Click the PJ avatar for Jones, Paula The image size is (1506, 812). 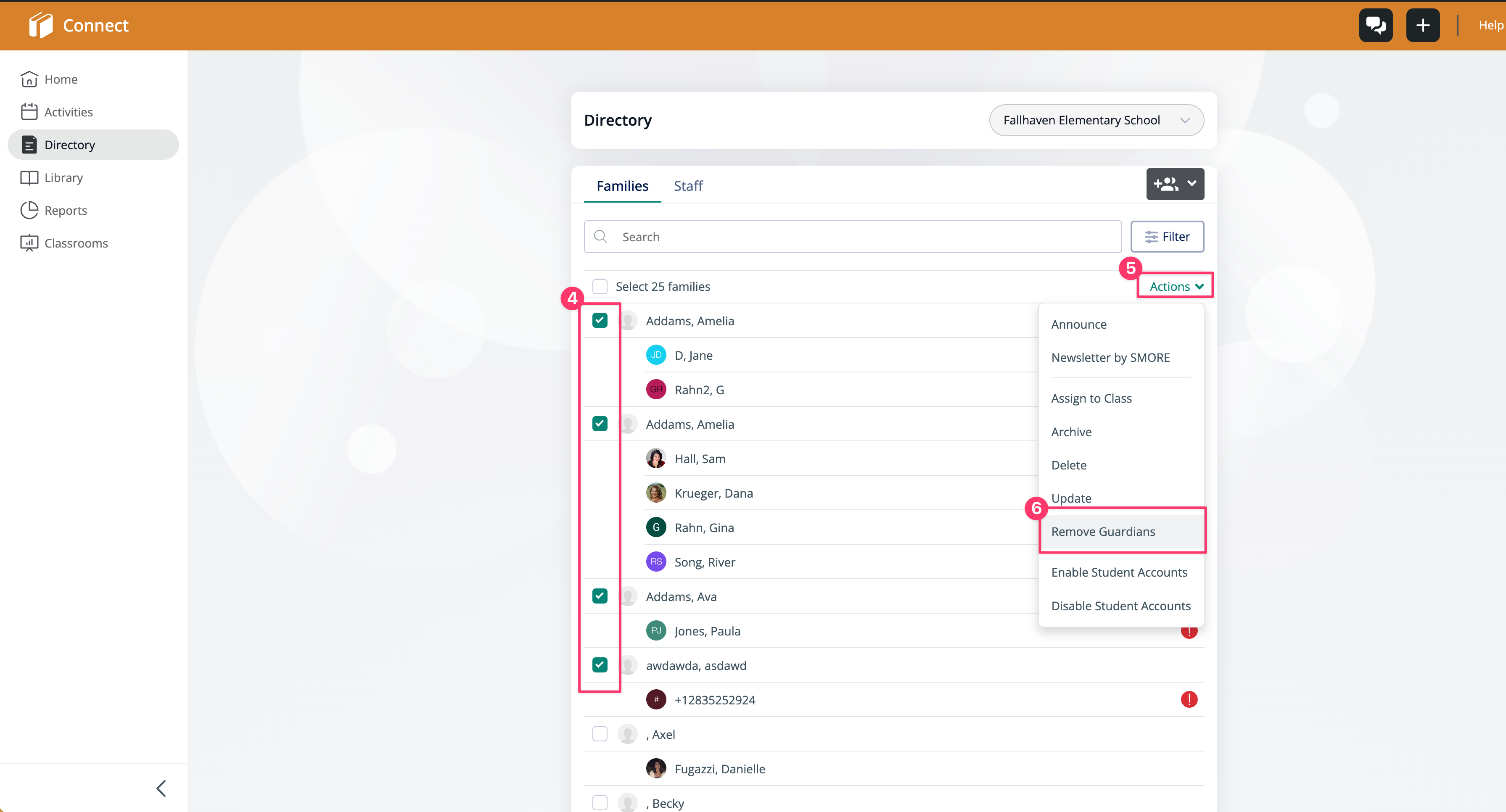(x=656, y=631)
